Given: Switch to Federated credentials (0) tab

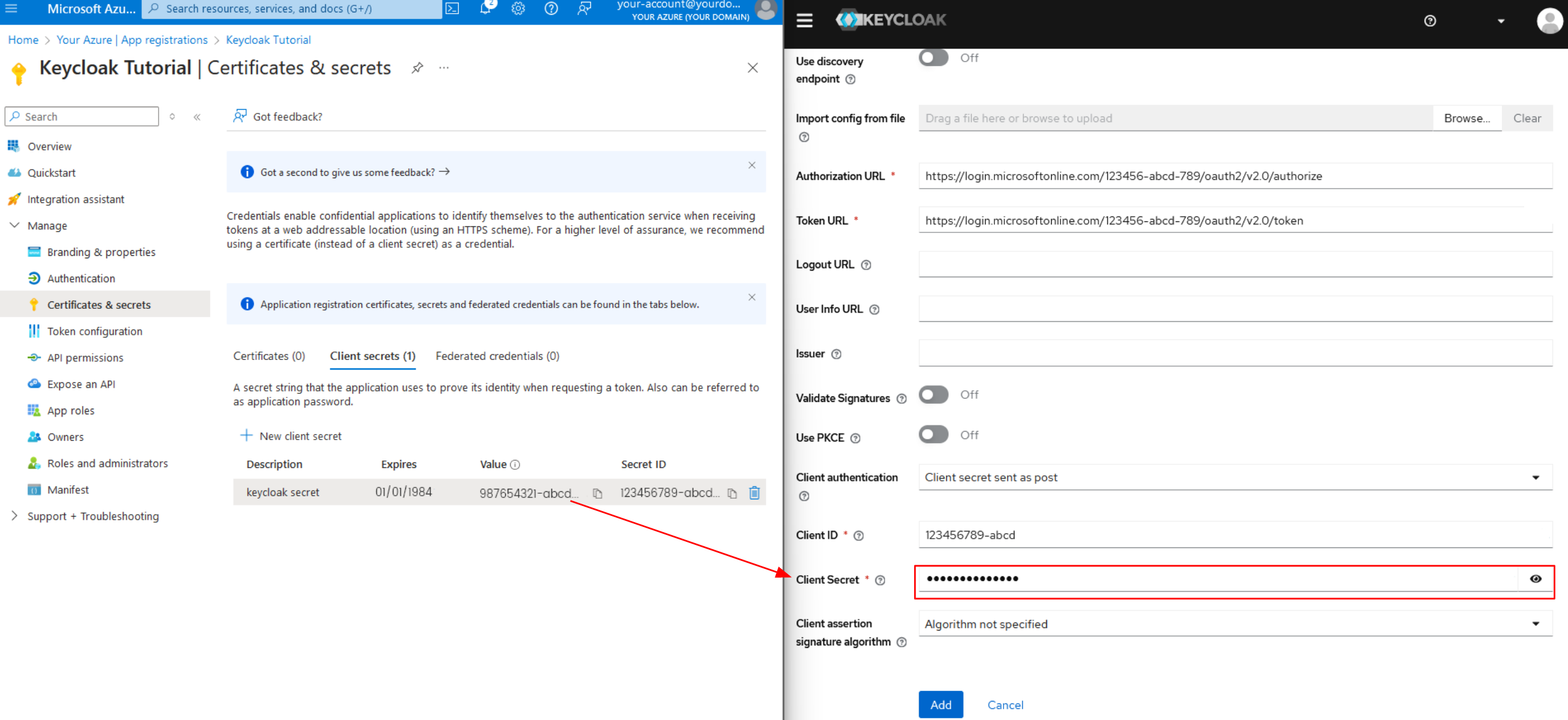Looking at the screenshot, I should [497, 356].
